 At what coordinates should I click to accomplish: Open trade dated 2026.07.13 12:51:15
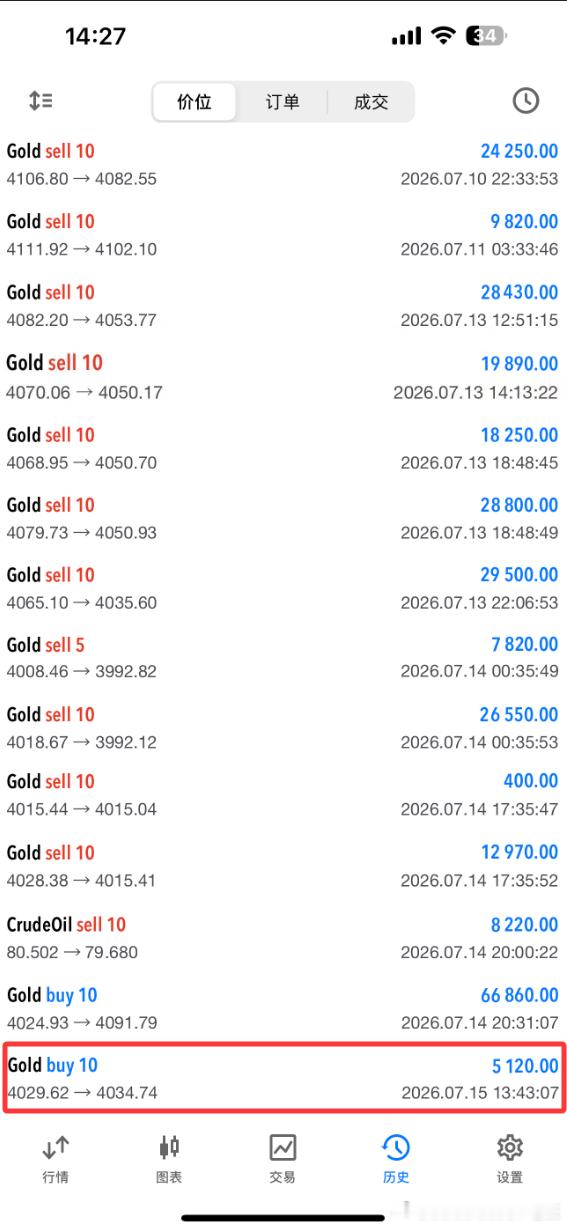283,306
